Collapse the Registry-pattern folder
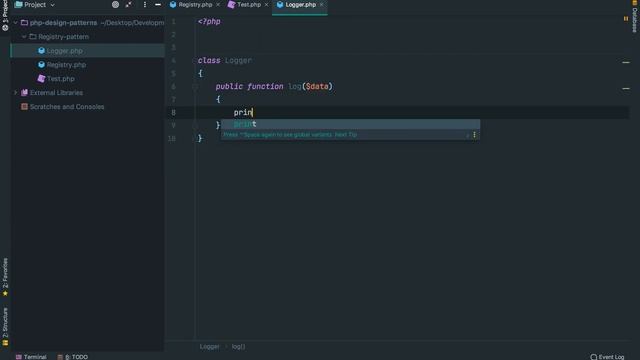640x360 pixels. [24, 37]
